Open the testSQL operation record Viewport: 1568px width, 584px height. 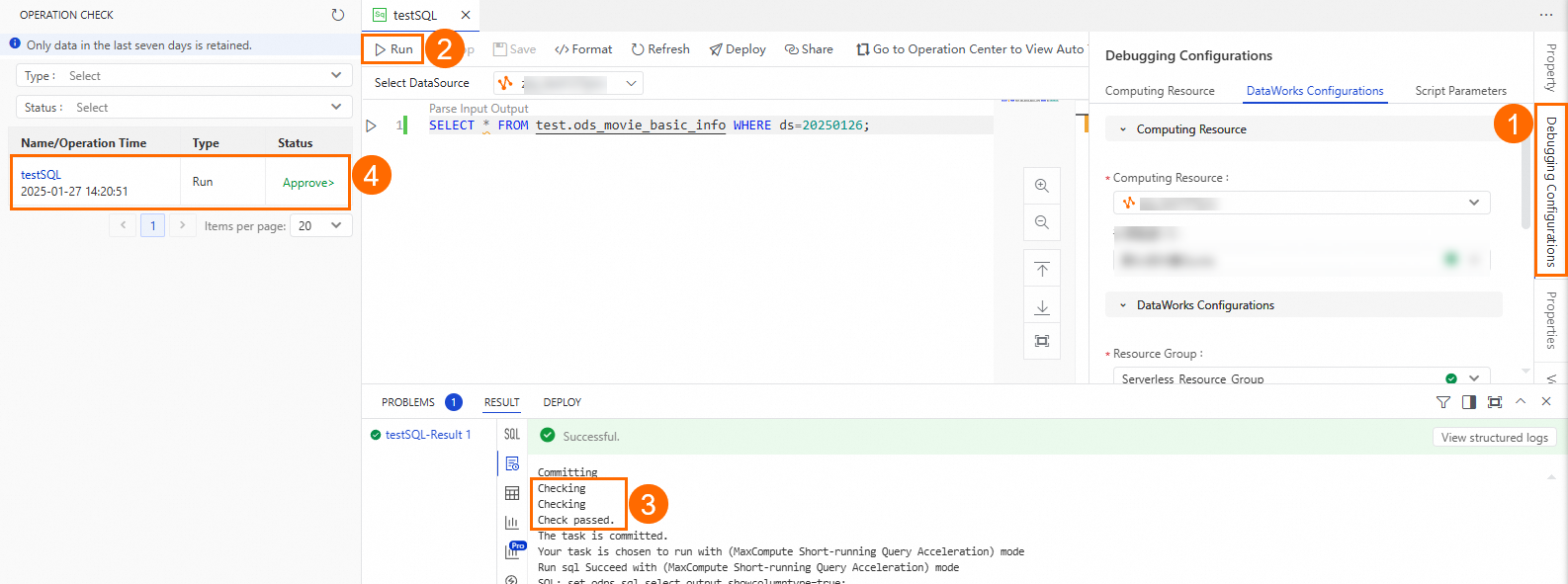pyautogui.click(x=41, y=175)
